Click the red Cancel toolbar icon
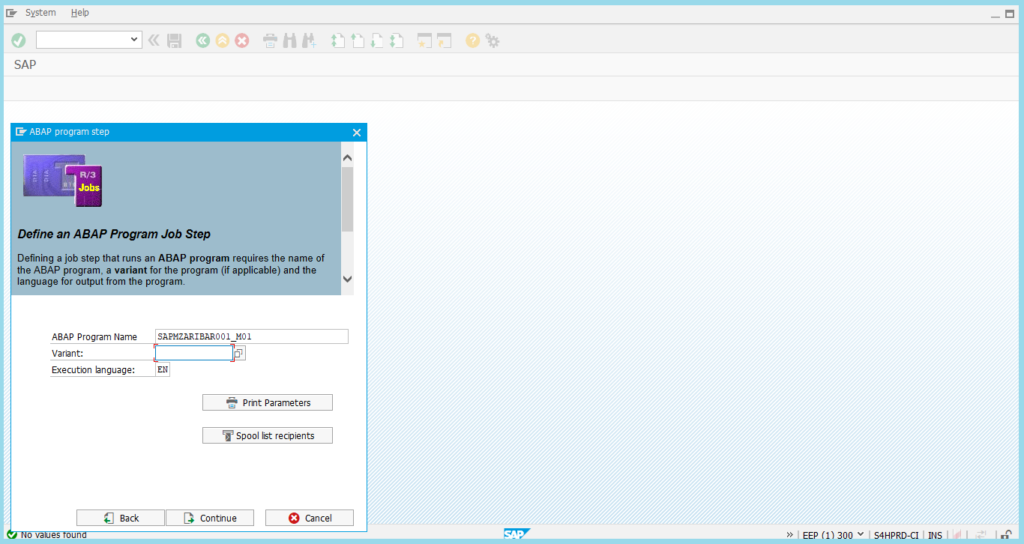Image resolution: width=1024 pixels, height=544 pixels. [x=241, y=40]
